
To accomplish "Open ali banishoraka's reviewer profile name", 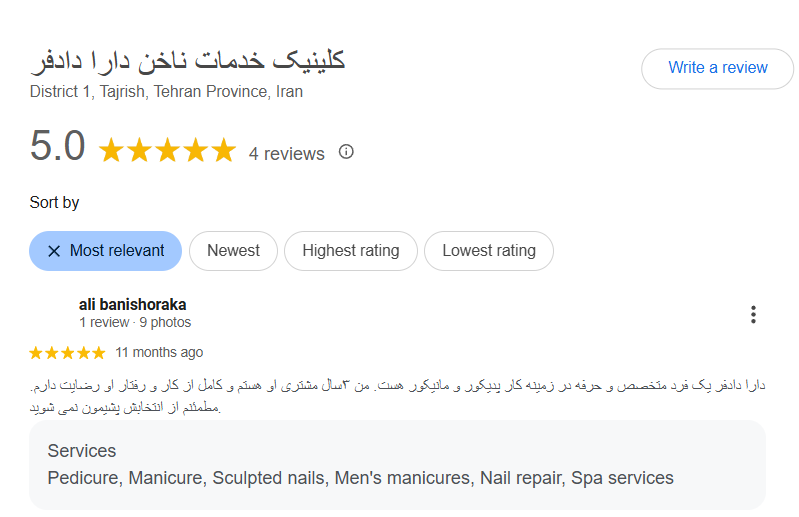I will point(132,305).
